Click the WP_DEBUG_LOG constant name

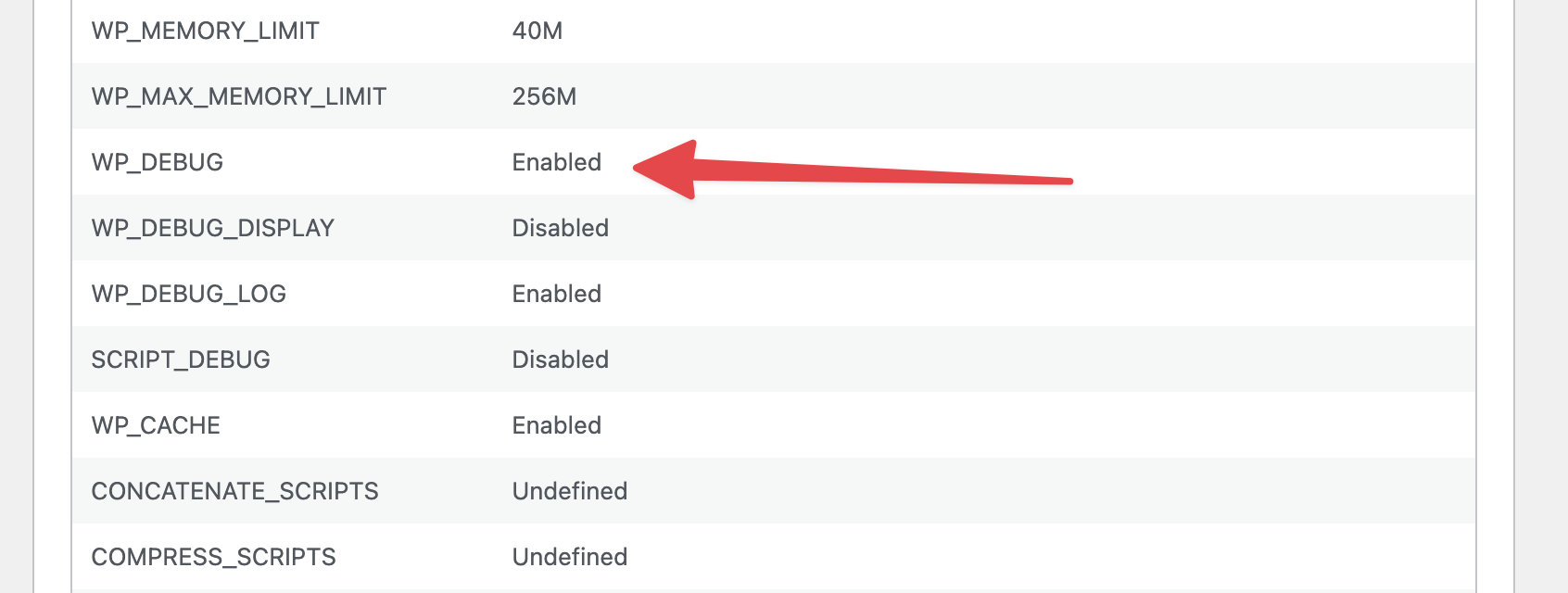point(188,295)
